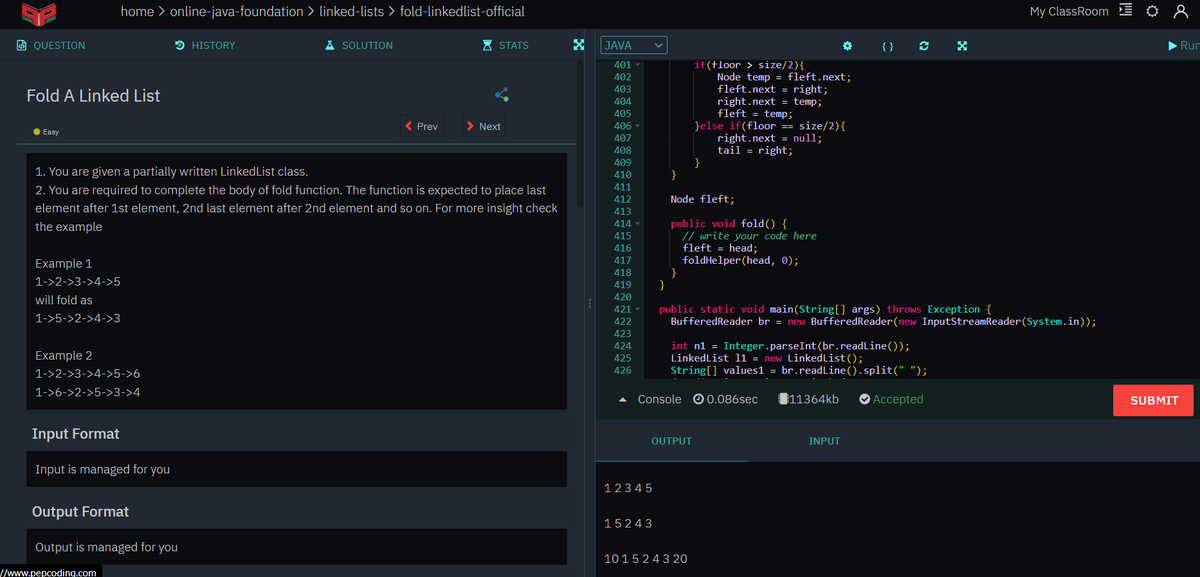This screenshot has height=577, width=1200.
Task: Submit the solution
Action: pos(1153,400)
